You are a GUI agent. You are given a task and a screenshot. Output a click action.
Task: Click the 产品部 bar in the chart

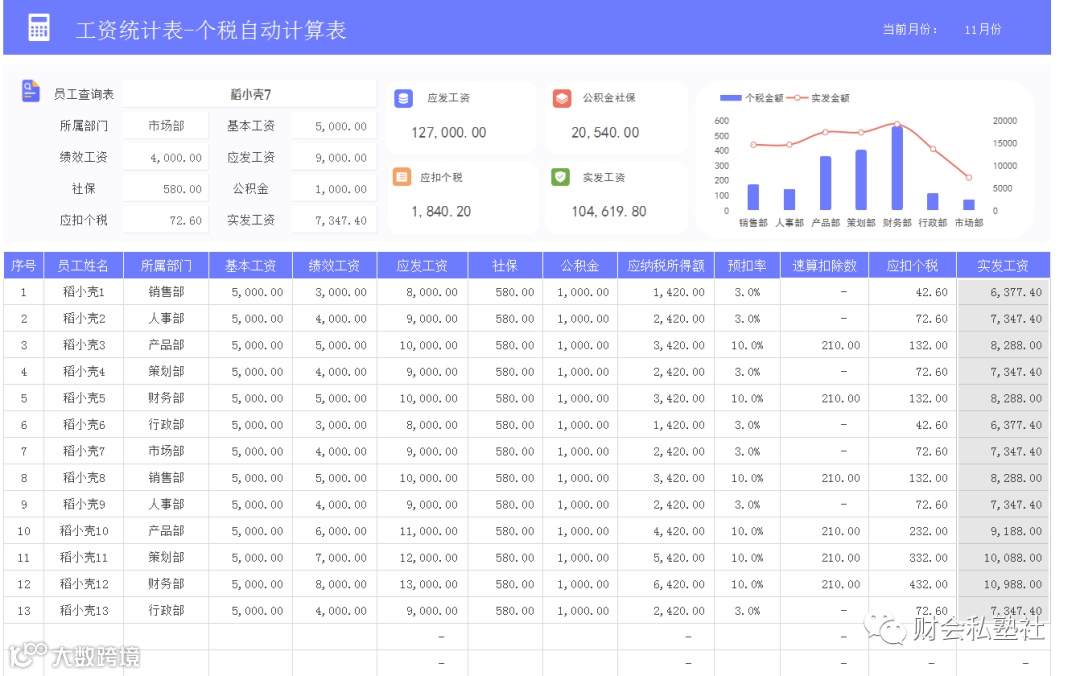825,183
